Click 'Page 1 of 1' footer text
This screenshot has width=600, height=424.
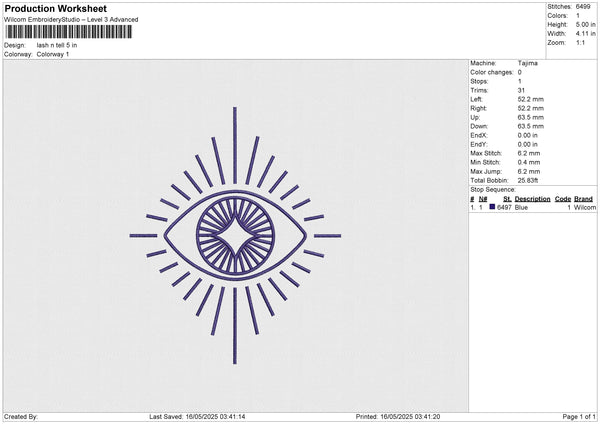(579, 417)
